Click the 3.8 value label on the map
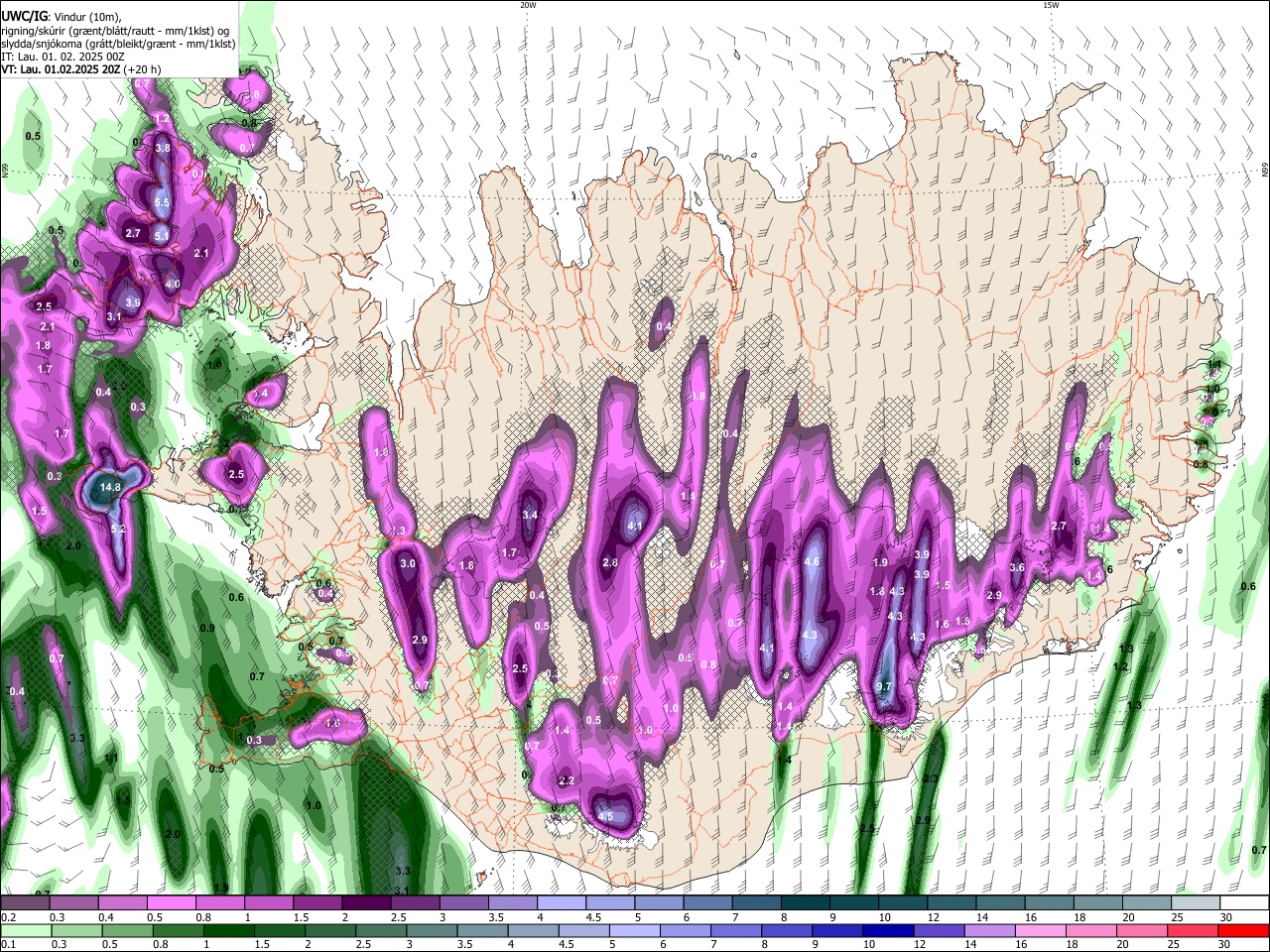Viewport: 1270px width, 952px height. click(164, 148)
